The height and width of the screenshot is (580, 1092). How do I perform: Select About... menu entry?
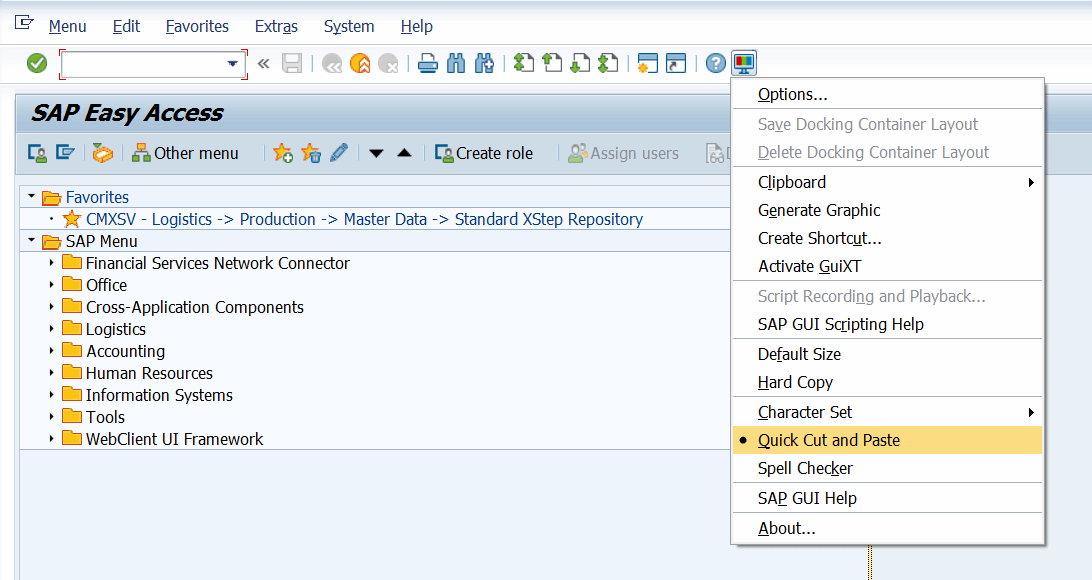point(887,528)
